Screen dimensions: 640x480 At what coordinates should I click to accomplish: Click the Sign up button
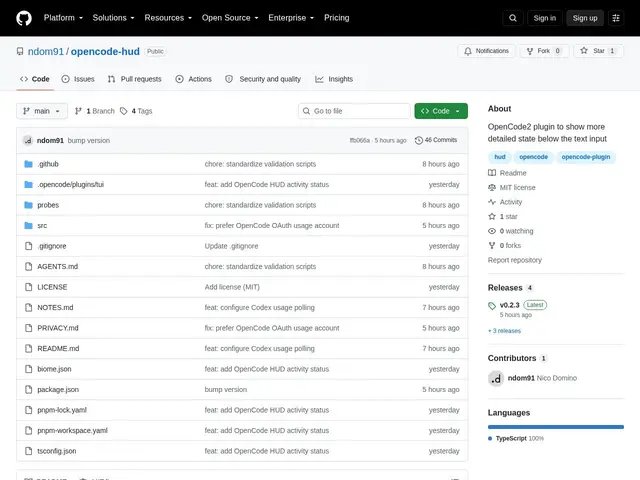[x=584, y=18]
